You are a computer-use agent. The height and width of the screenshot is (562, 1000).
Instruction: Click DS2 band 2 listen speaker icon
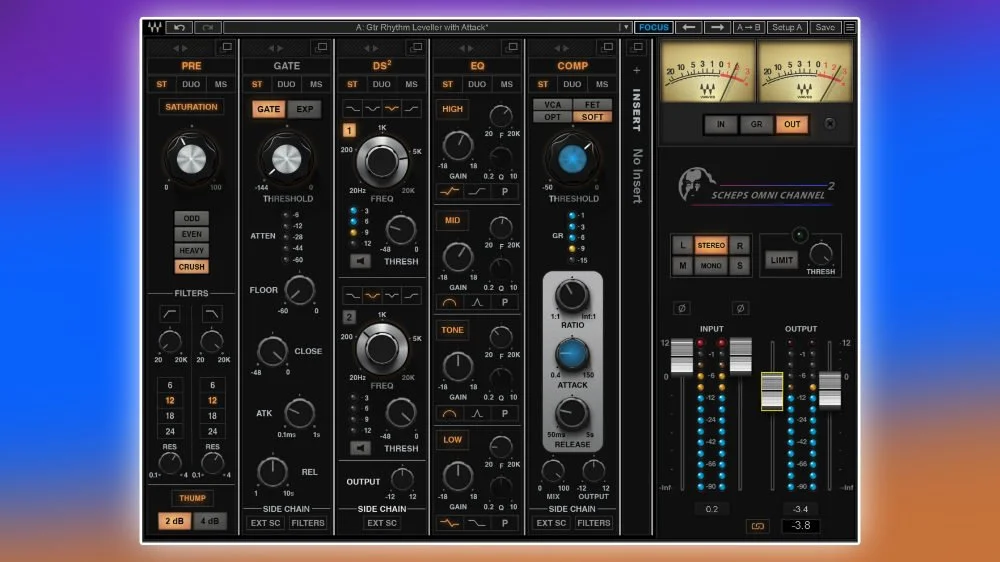[360, 448]
